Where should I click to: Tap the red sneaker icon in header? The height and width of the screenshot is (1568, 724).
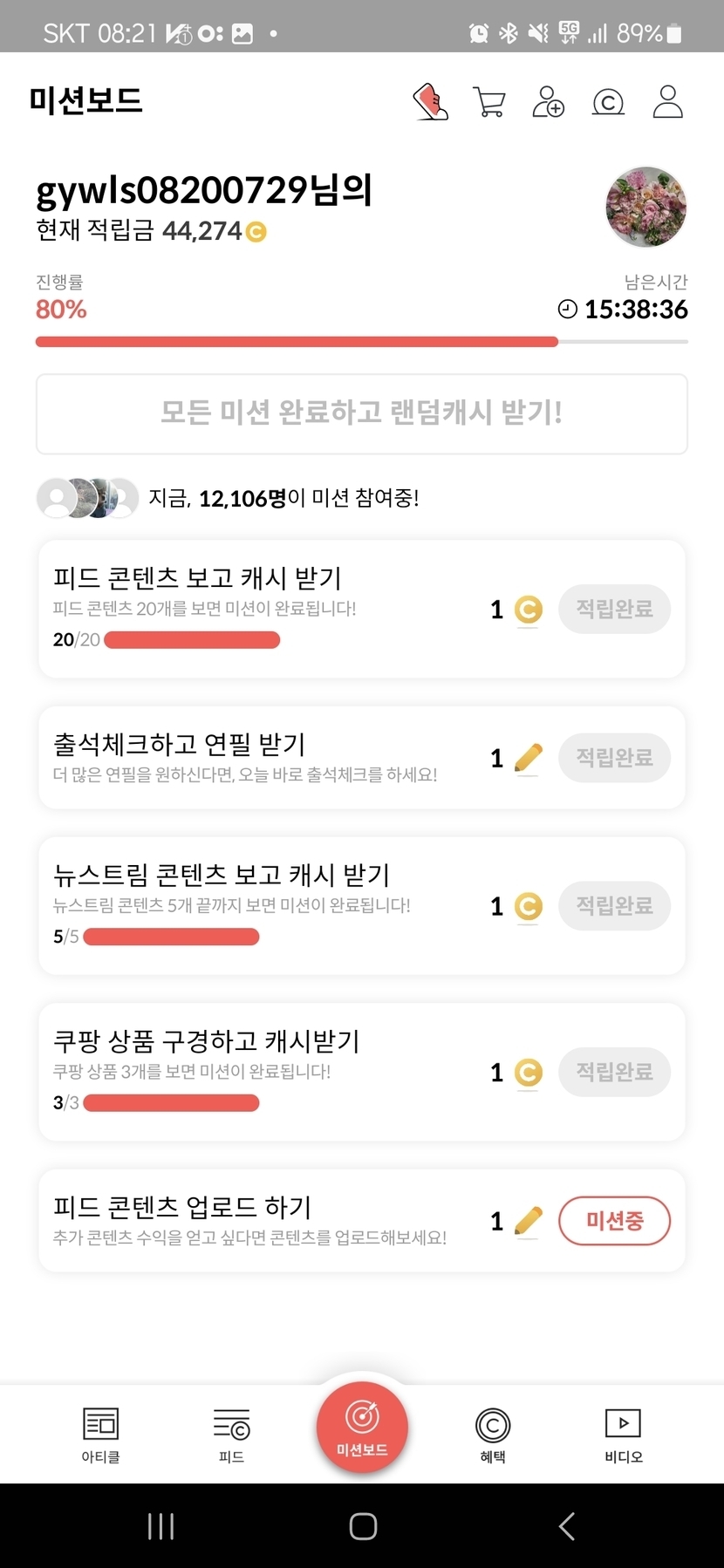[x=430, y=102]
